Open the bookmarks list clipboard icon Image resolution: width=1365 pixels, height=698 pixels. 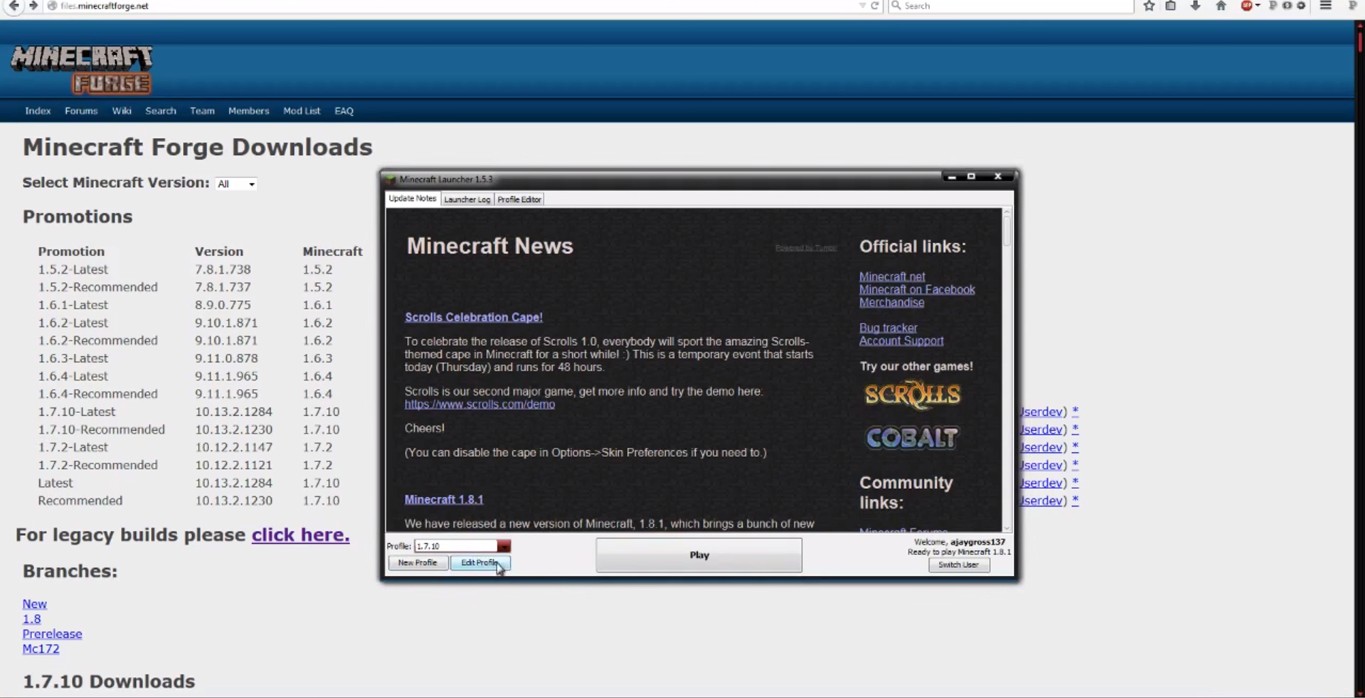click(1171, 6)
